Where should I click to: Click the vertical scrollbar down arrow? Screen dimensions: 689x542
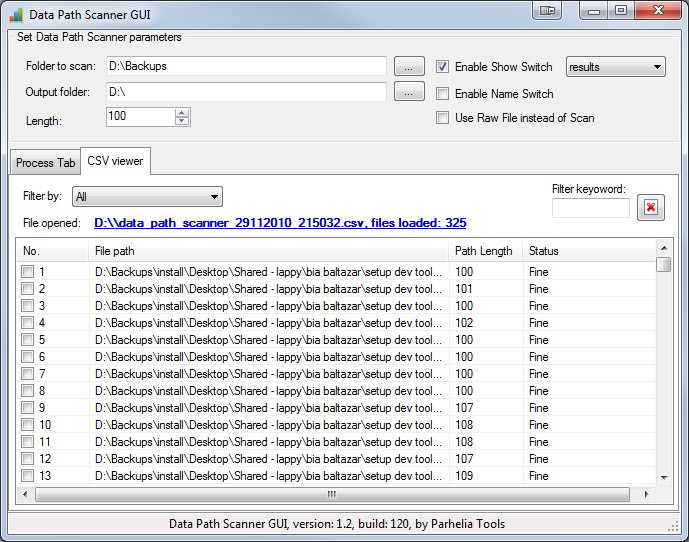tap(663, 477)
